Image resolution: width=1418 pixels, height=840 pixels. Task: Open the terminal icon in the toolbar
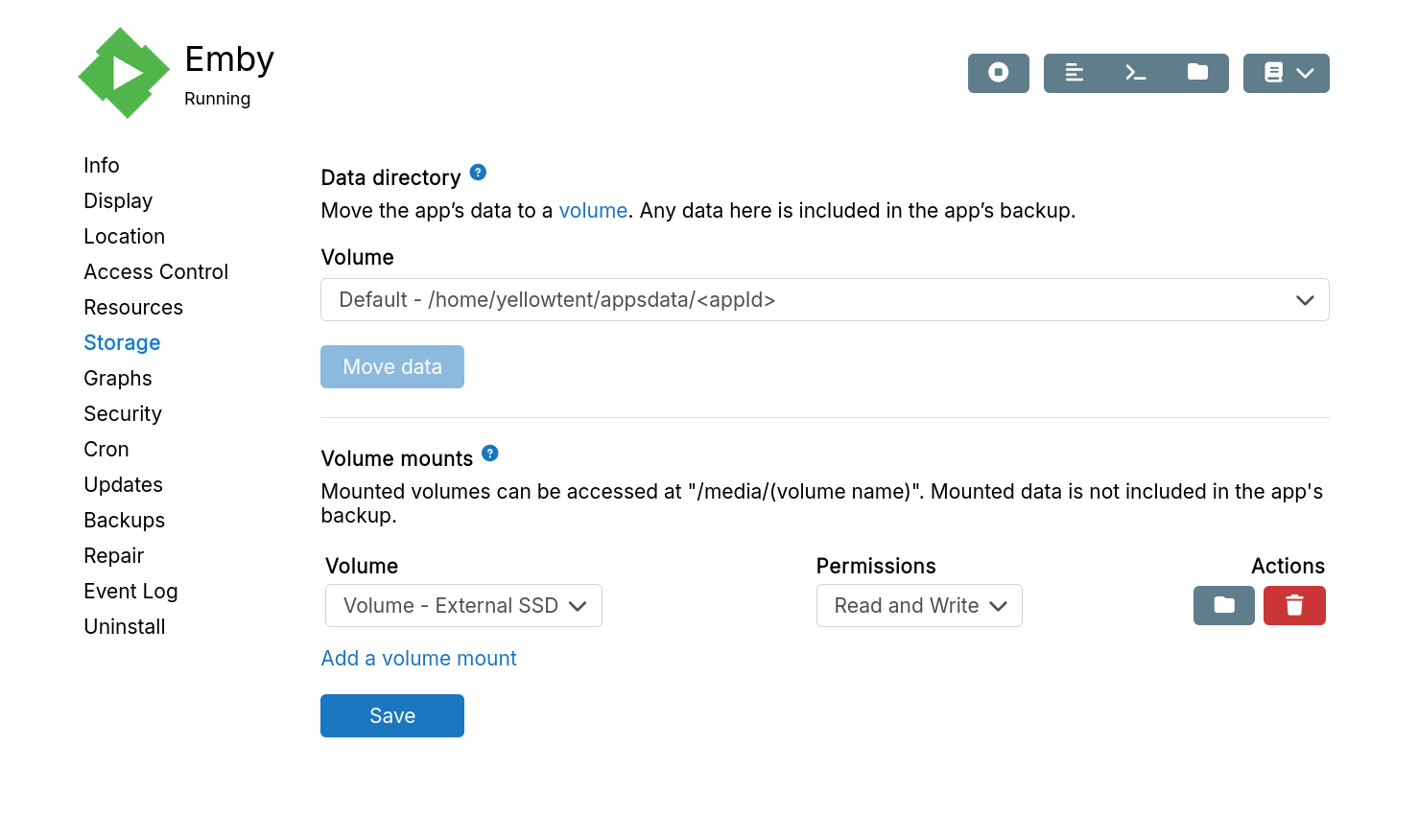1136,73
